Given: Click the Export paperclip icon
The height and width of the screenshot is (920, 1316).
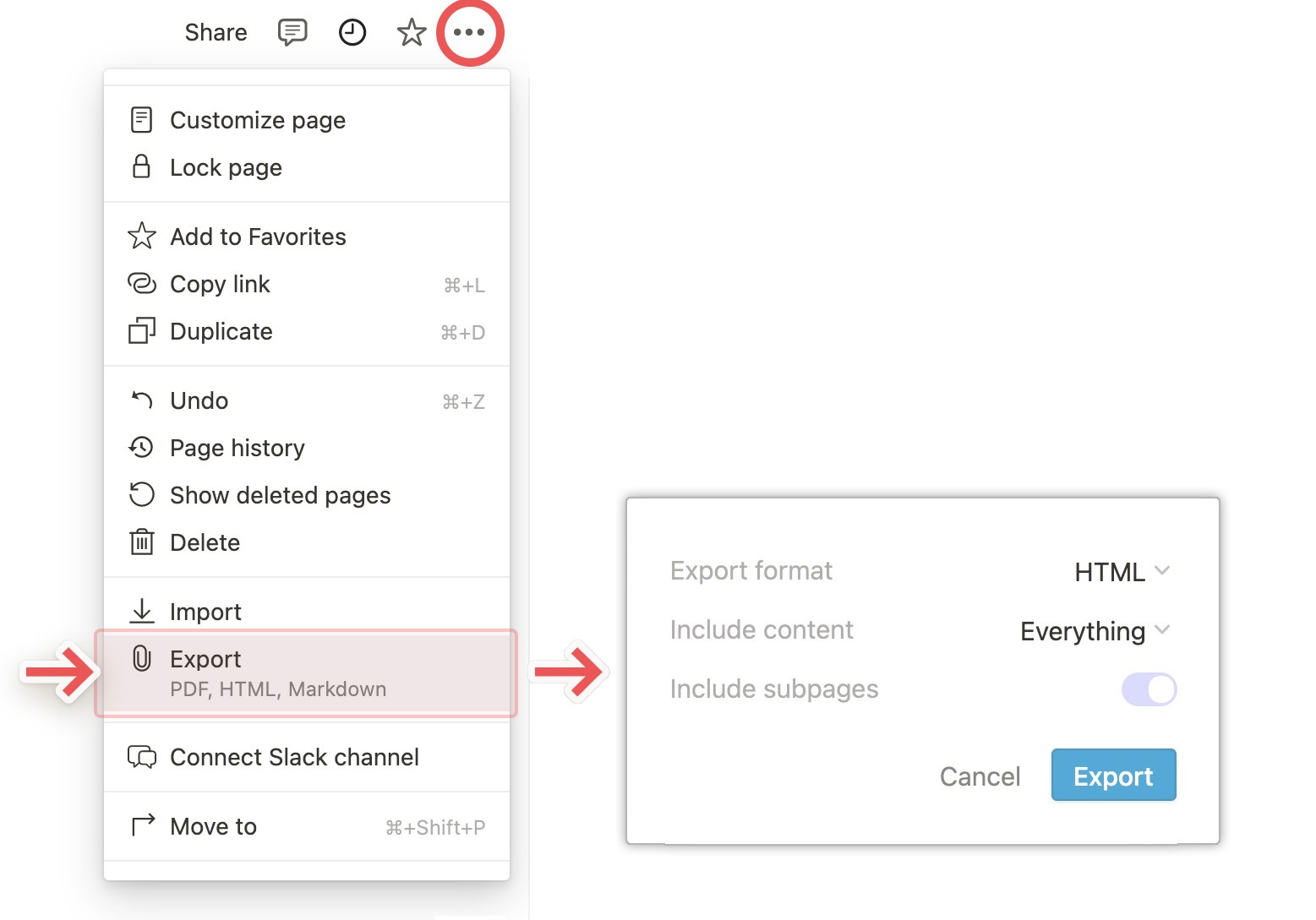Looking at the screenshot, I should coord(141,658).
